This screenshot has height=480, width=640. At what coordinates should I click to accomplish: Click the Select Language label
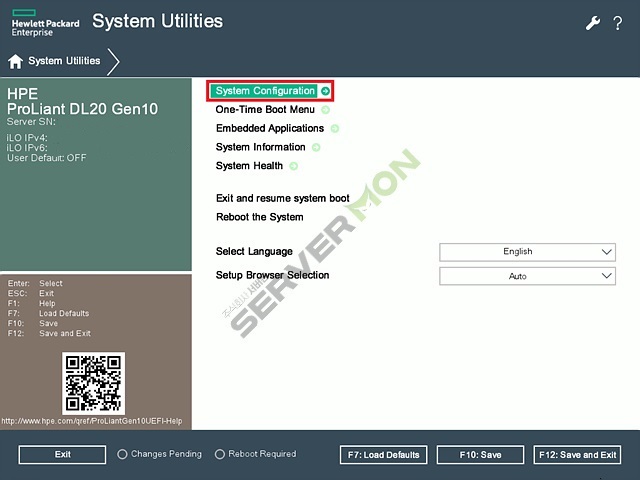coord(254,251)
